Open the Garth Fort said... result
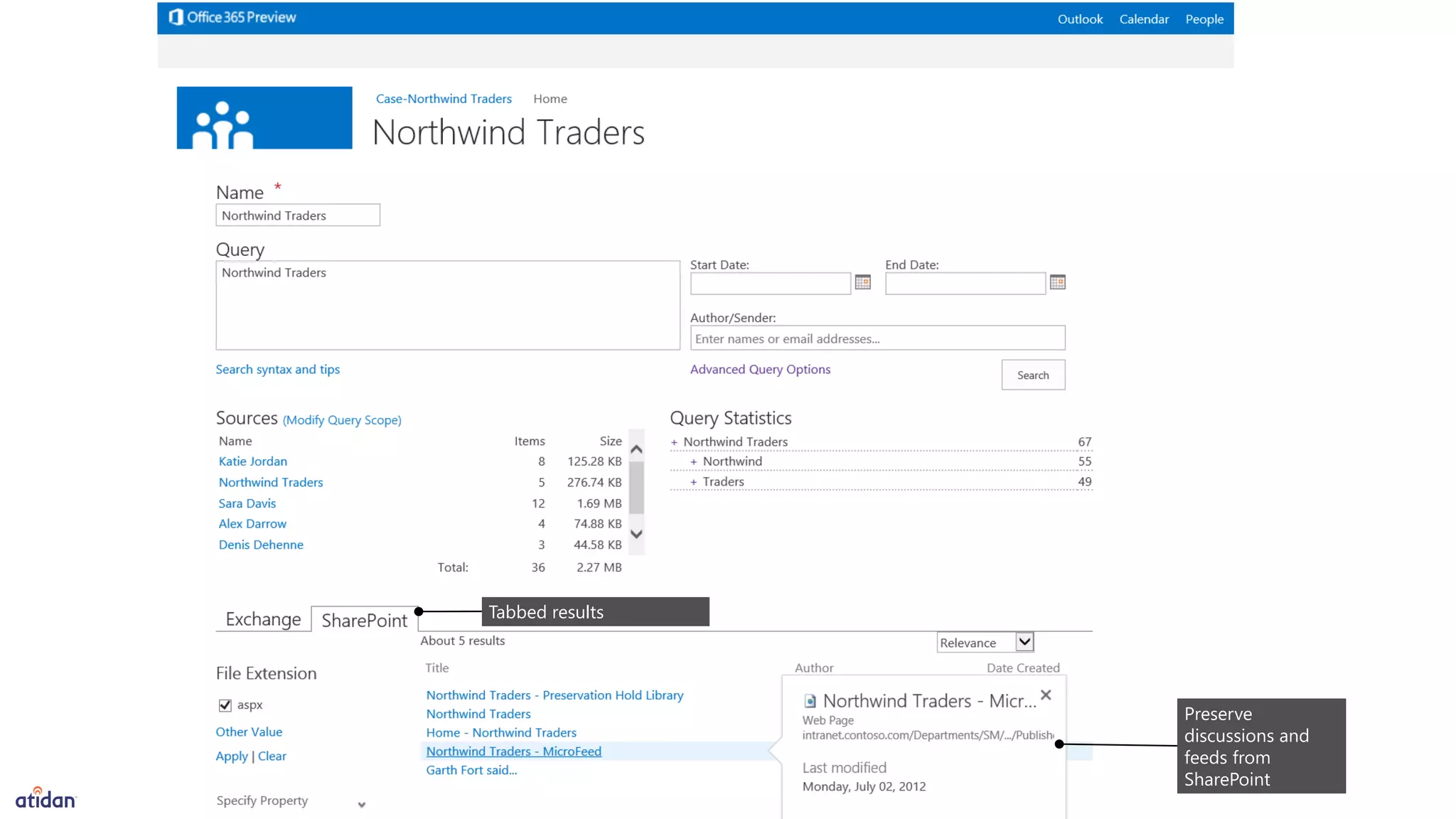The height and width of the screenshot is (819, 1456). click(471, 770)
